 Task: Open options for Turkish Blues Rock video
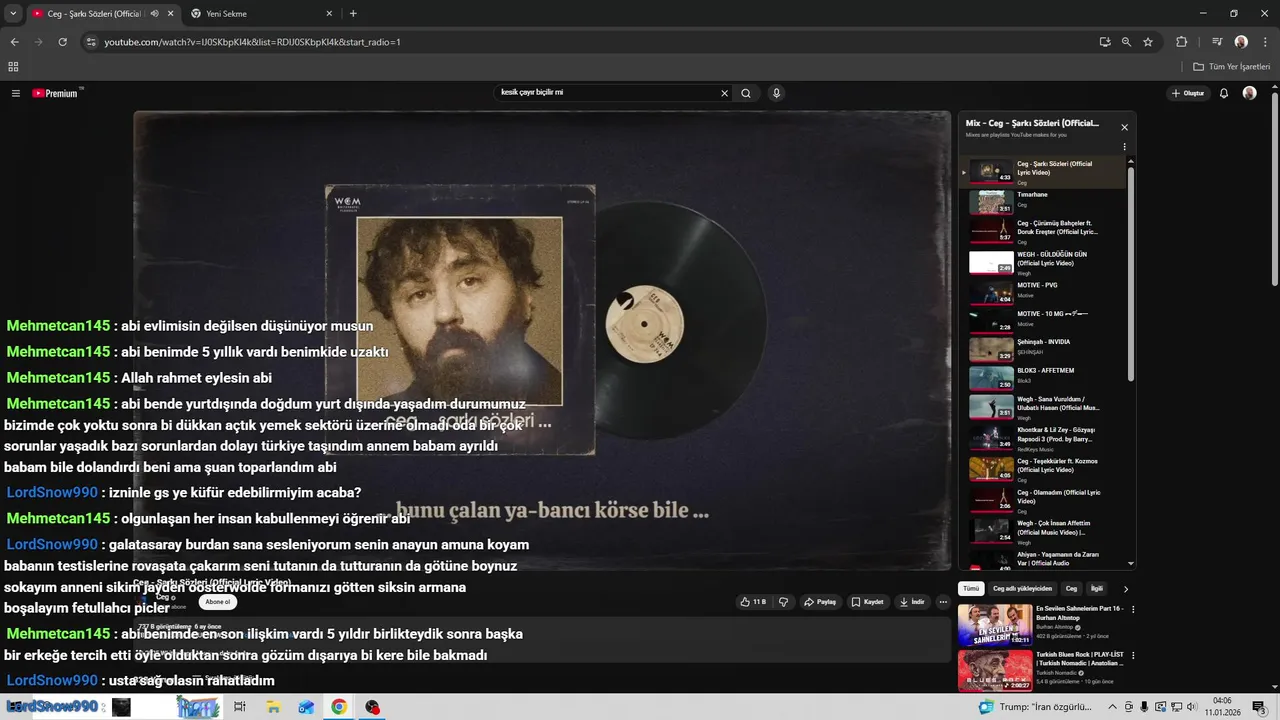point(1133,656)
